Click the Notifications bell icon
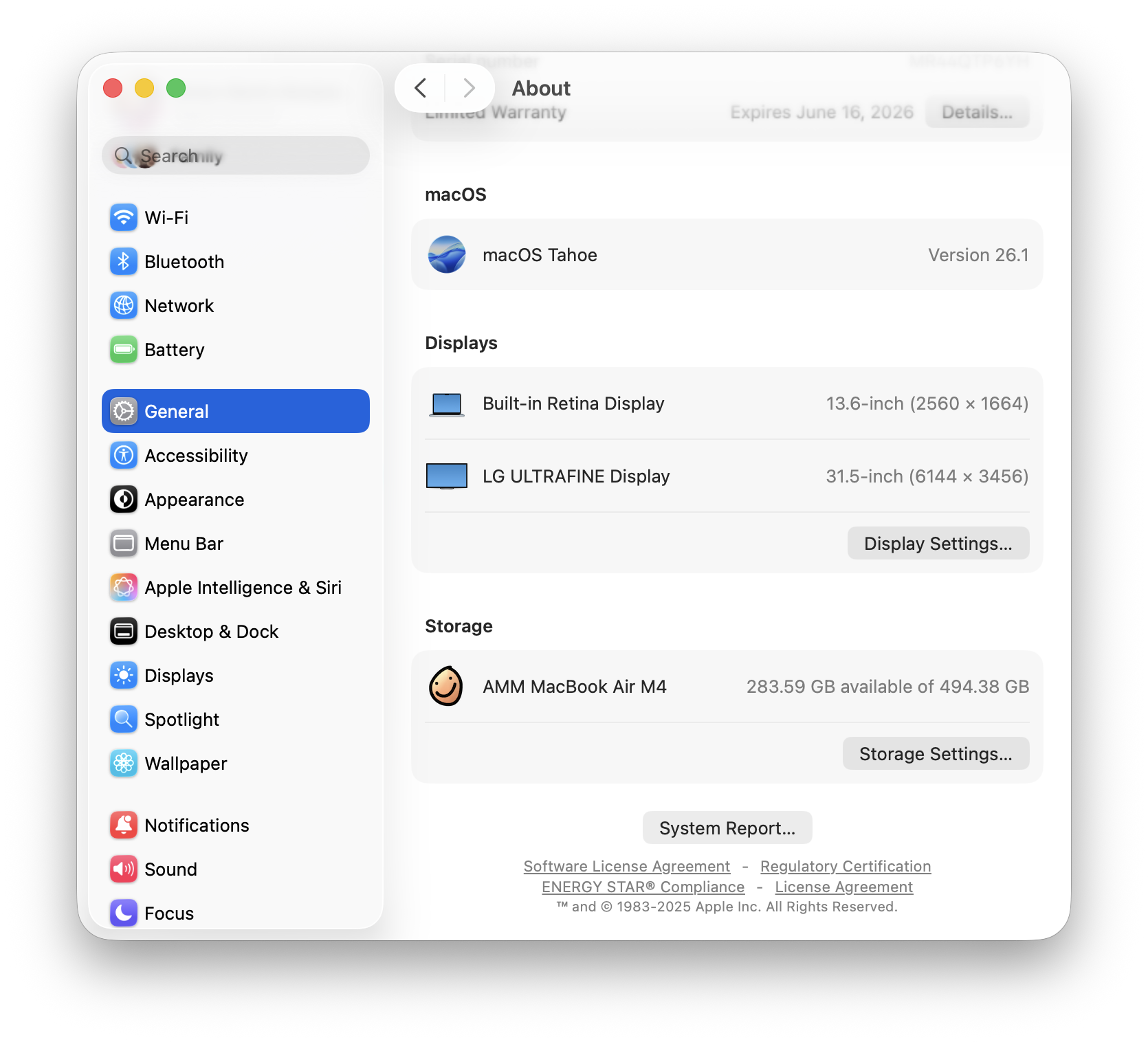The height and width of the screenshot is (1042, 1148). [124, 825]
